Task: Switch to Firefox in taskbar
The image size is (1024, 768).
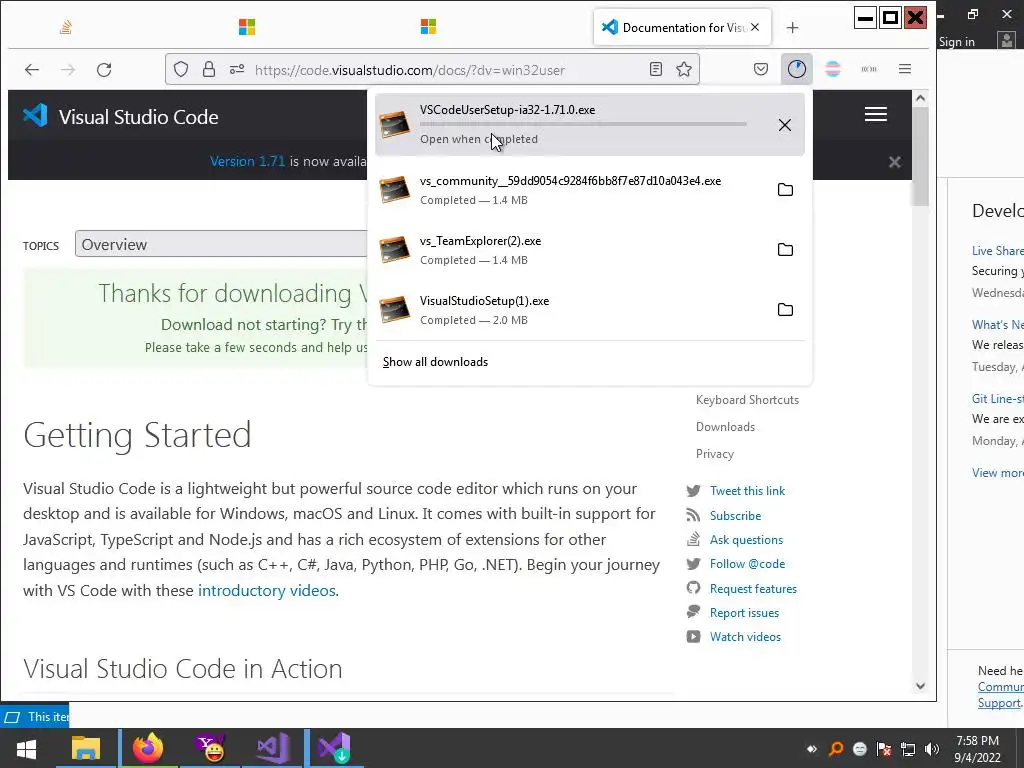Action: pyautogui.click(x=148, y=748)
